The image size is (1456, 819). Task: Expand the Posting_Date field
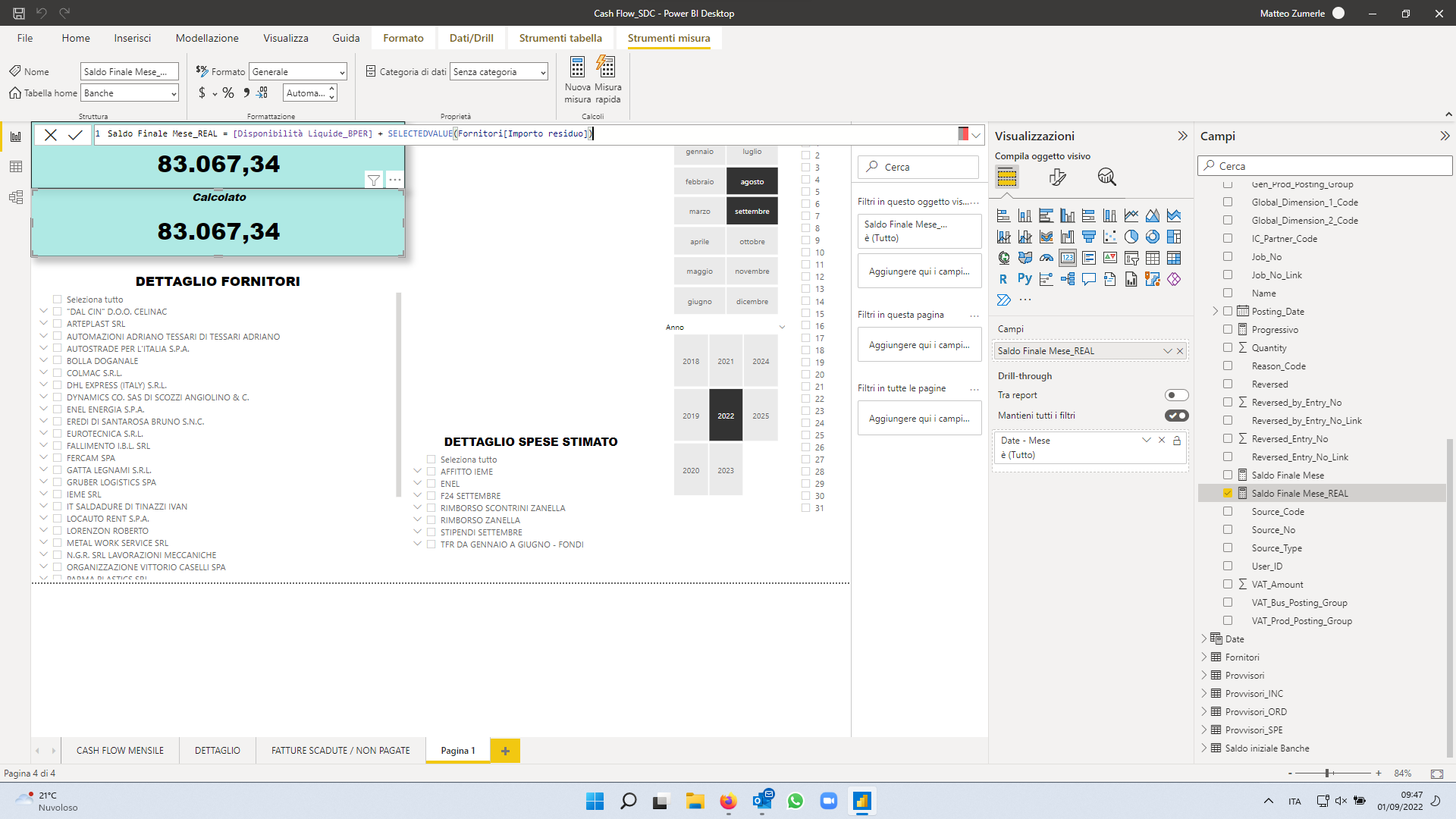point(1215,311)
